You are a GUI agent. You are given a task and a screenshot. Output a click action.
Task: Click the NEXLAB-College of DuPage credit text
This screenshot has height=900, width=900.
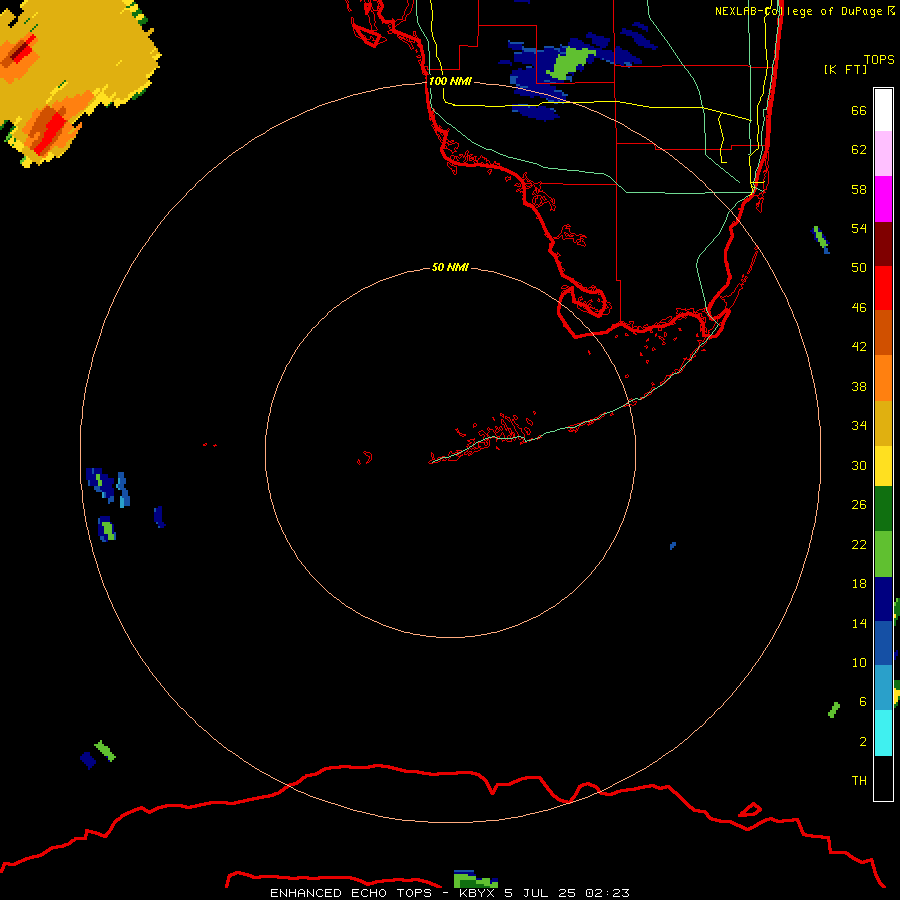pyautogui.click(x=798, y=11)
